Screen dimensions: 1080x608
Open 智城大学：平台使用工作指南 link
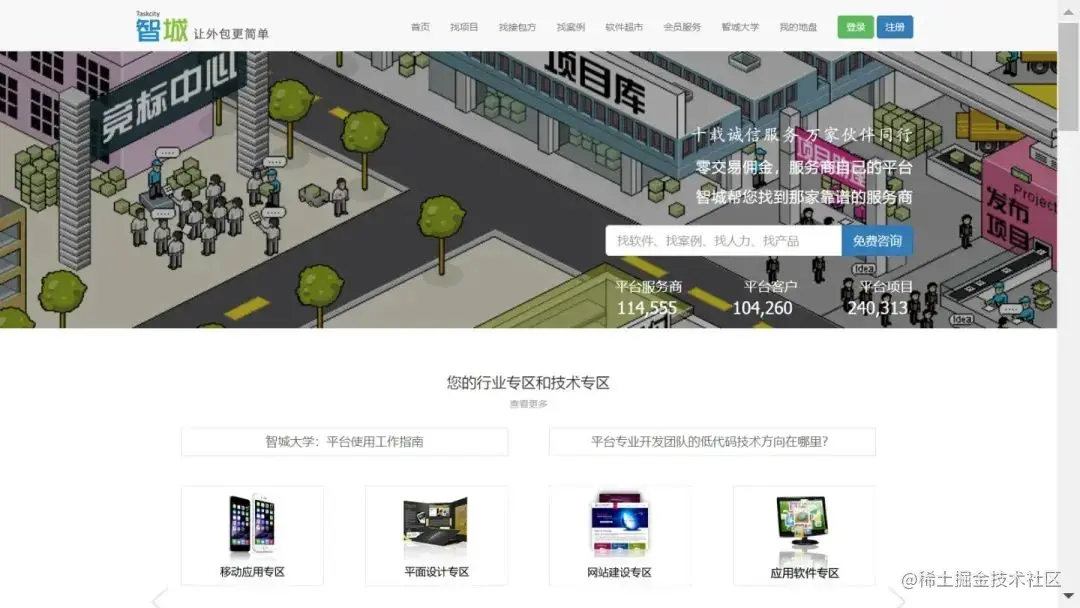tap(344, 441)
